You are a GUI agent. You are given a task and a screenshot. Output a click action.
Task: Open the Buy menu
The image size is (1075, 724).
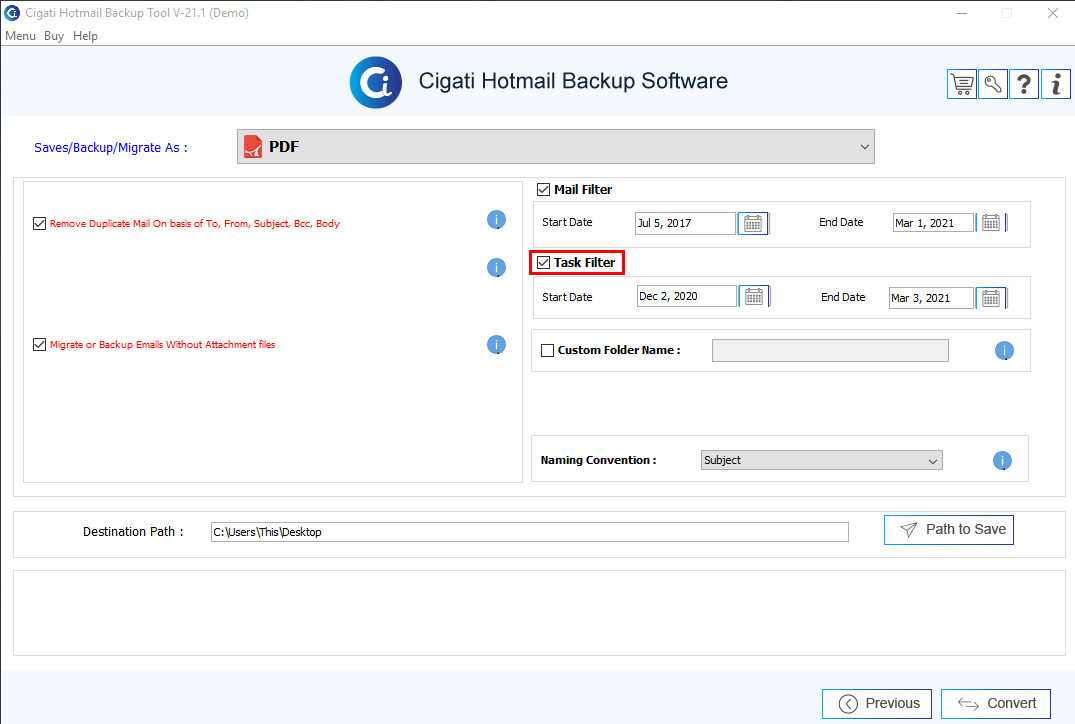pyautogui.click(x=54, y=36)
